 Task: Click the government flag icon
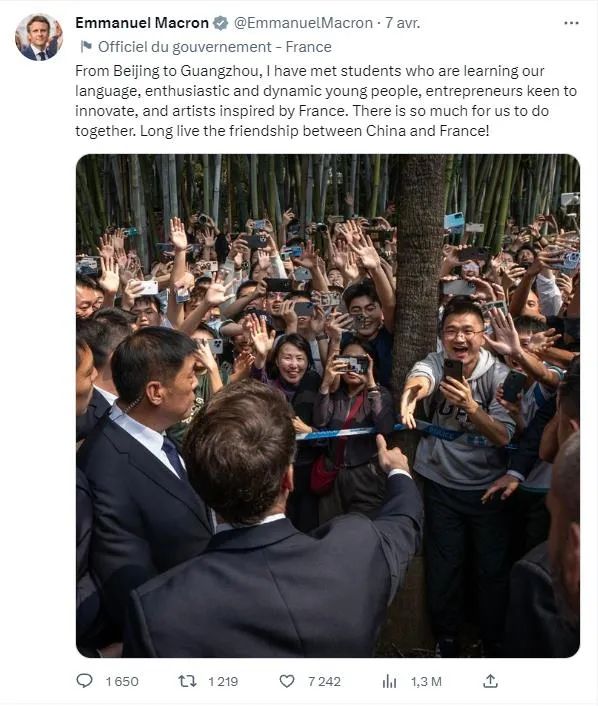coord(85,46)
